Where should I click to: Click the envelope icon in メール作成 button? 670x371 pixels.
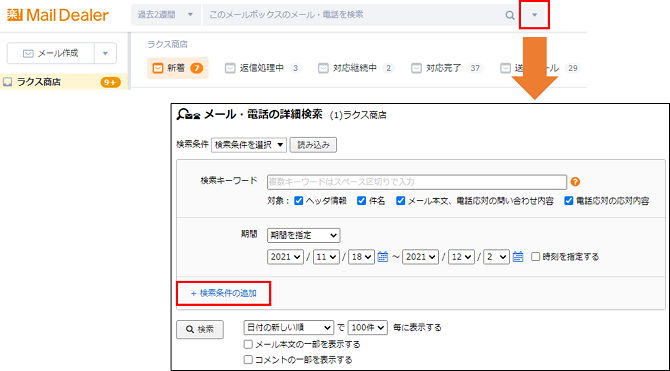28,53
